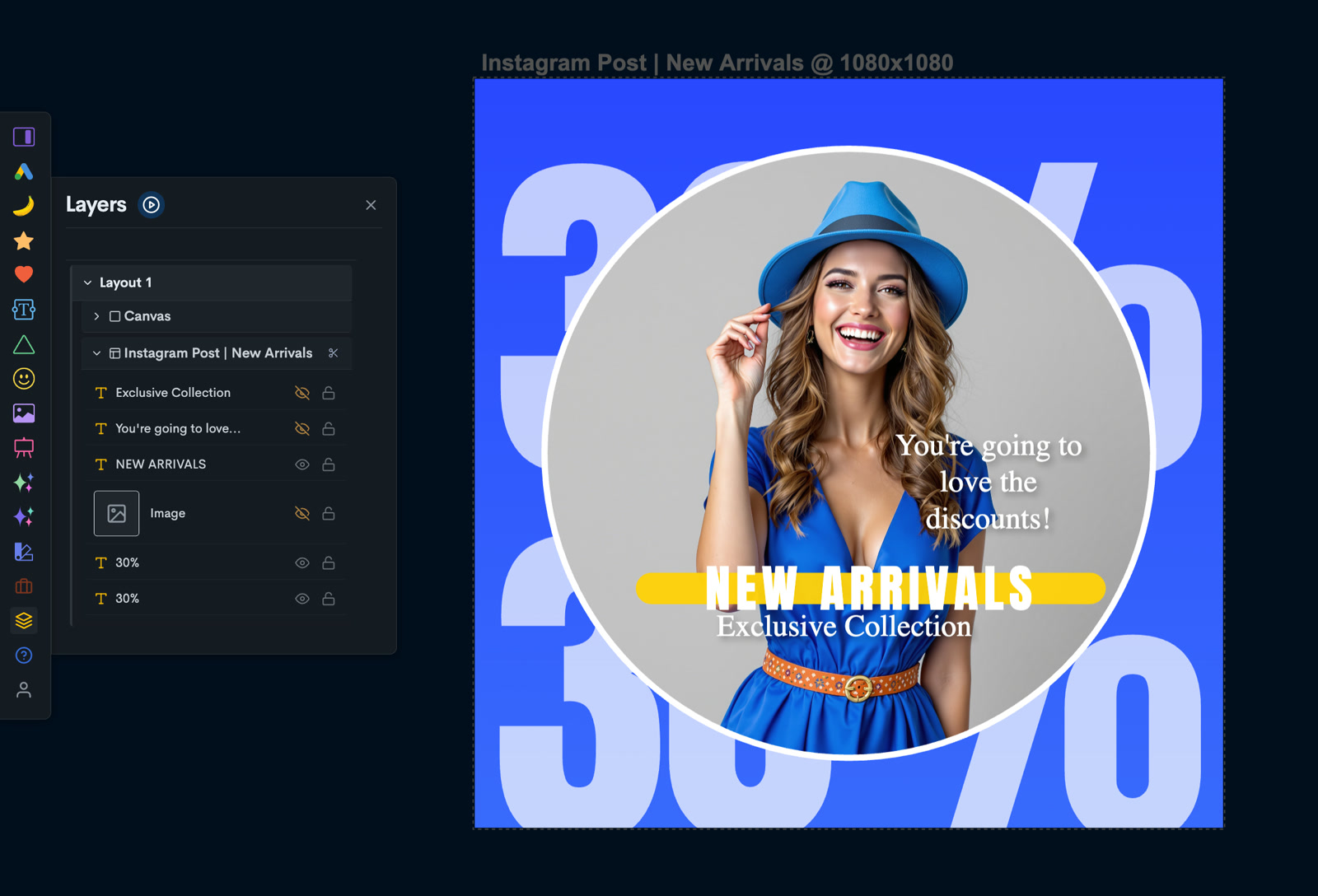Select the NEW ARRIVALS layer name
Viewport: 1318px width, 896px height.
coord(161,464)
